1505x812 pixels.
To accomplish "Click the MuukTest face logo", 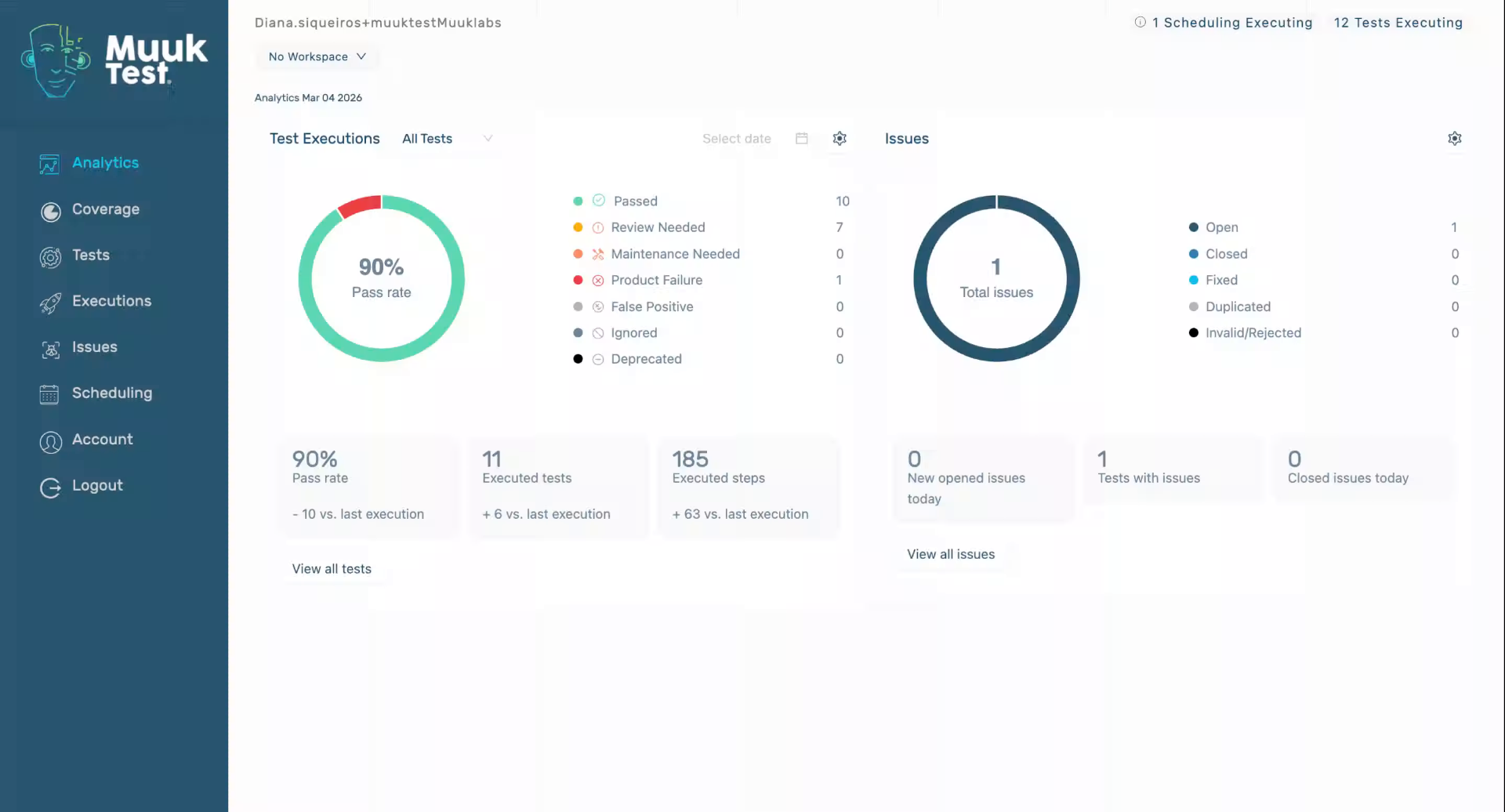I will click(55, 61).
